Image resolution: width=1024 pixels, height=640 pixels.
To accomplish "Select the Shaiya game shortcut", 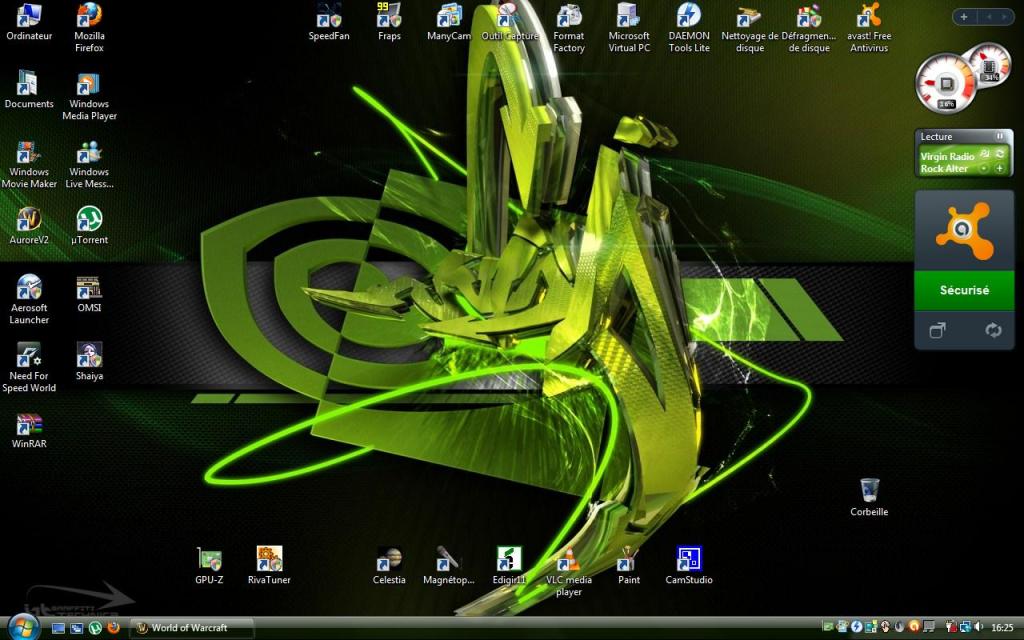I will click(89, 361).
